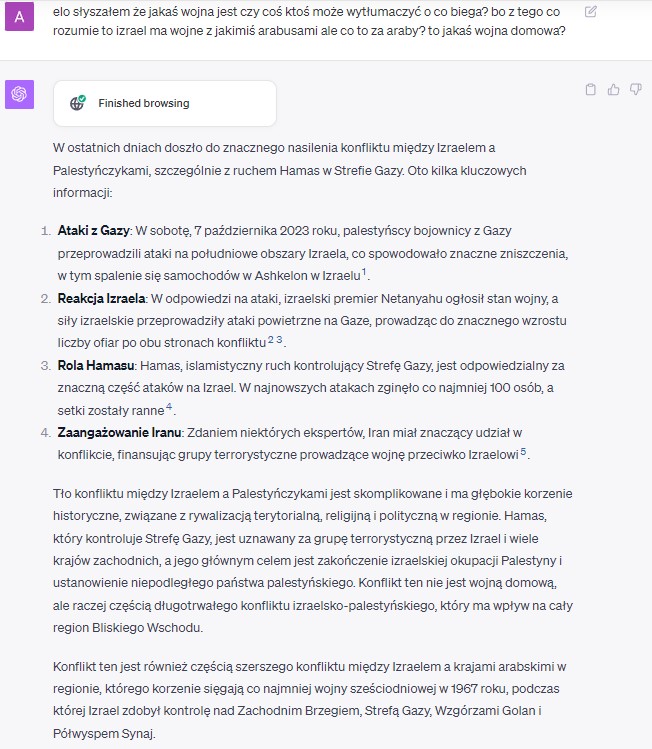Image resolution: width=652 pixels, height=749 pixels.
Task: Click the purple user avatar "A"
Action: pyautogui.click(x=20, y=17)
